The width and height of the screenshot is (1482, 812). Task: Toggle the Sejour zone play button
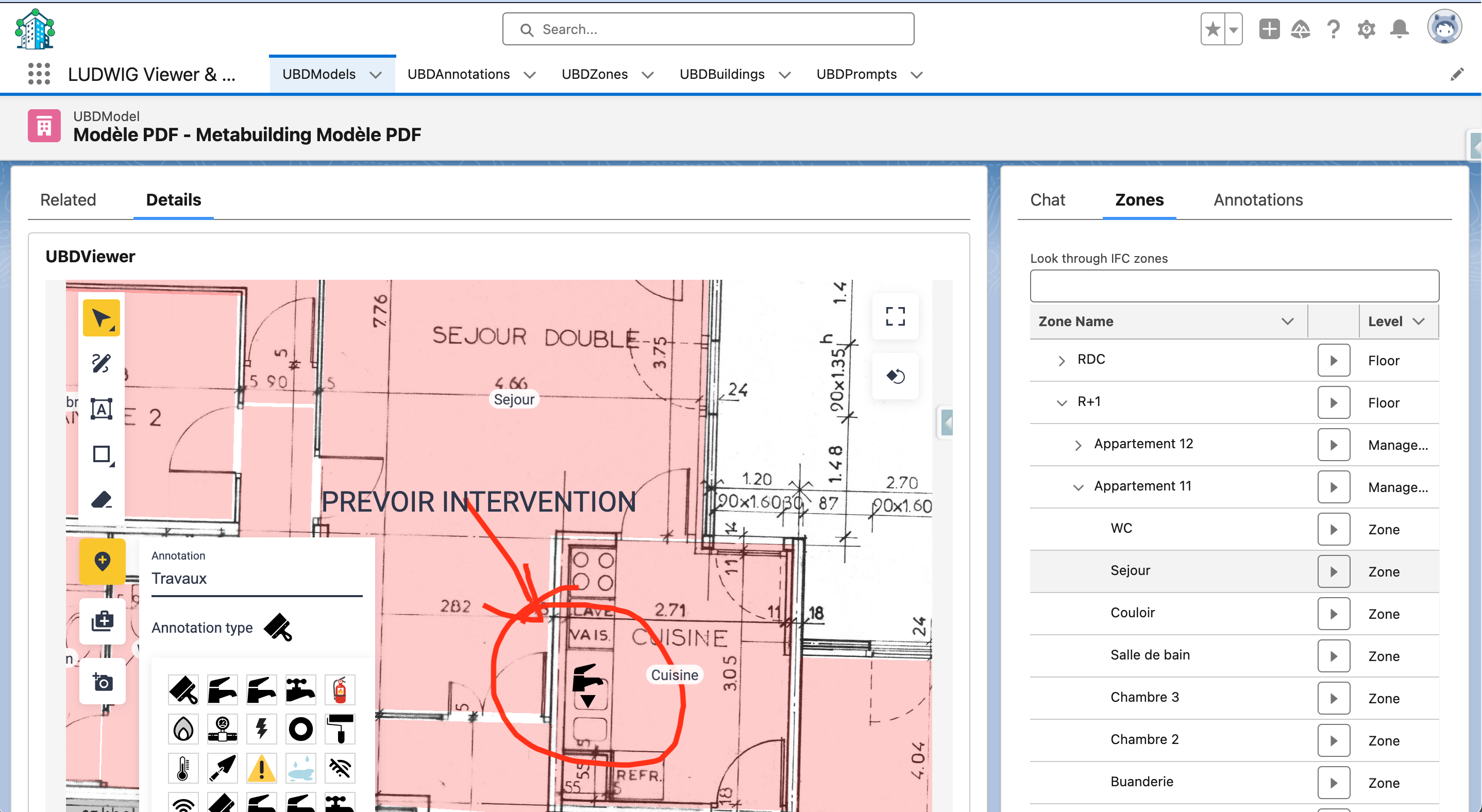1333,571
